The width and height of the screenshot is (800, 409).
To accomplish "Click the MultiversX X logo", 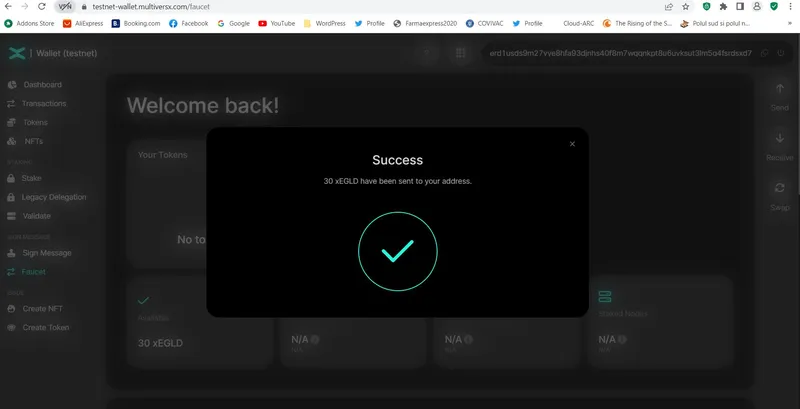I will (x=17, y=53).
